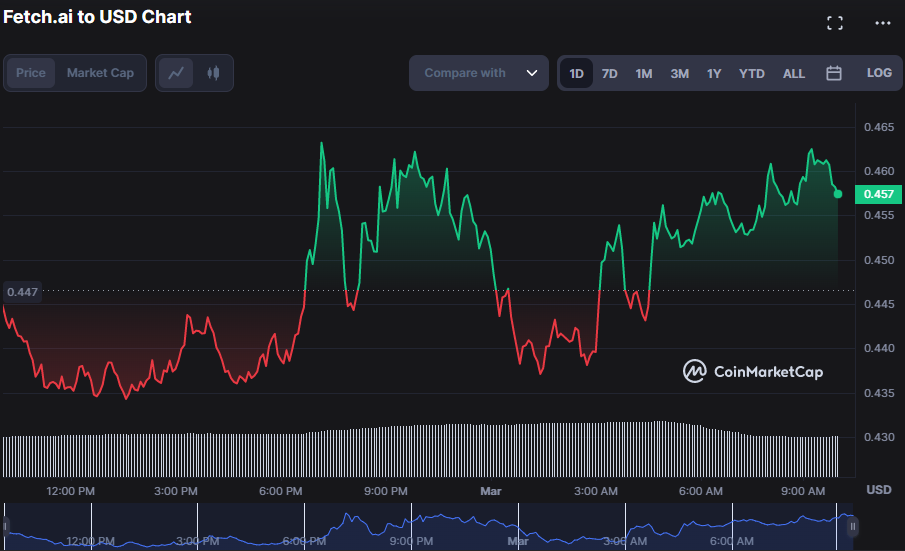Show the ALL time range
This screenshot has height=551, width=905.
tap(793, 73)
